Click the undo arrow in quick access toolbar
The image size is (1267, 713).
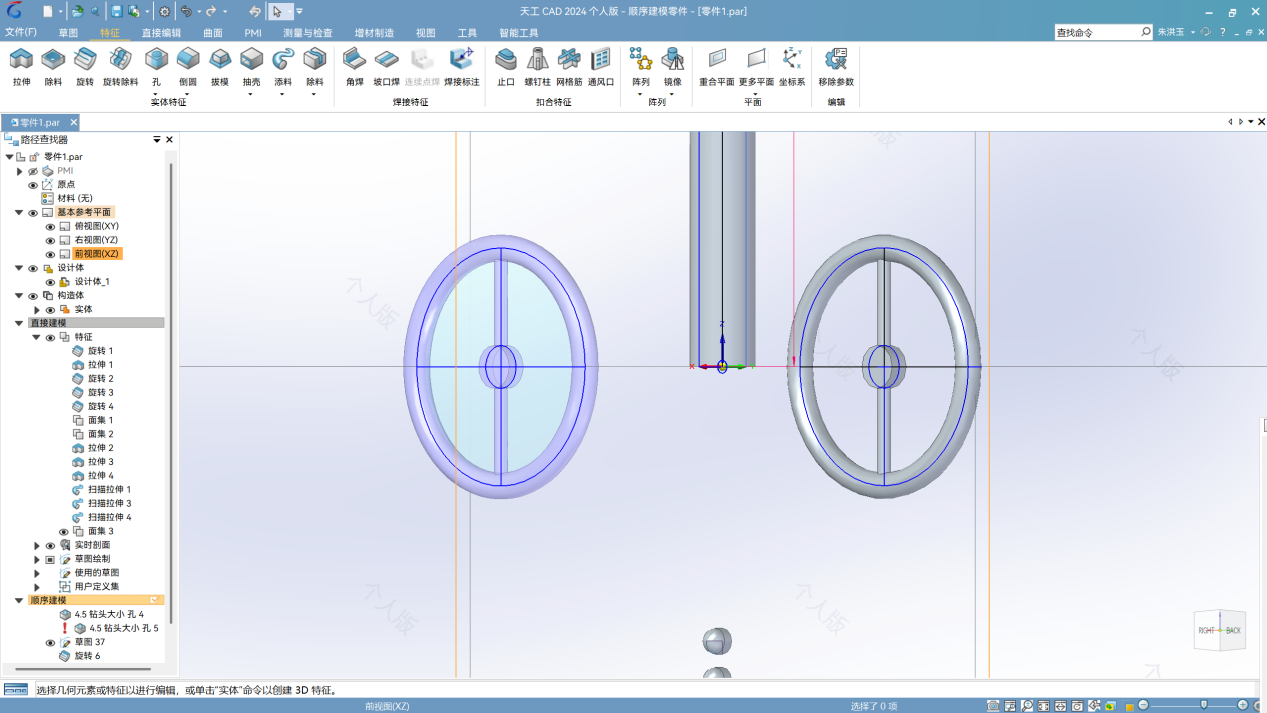coord(186,12)
